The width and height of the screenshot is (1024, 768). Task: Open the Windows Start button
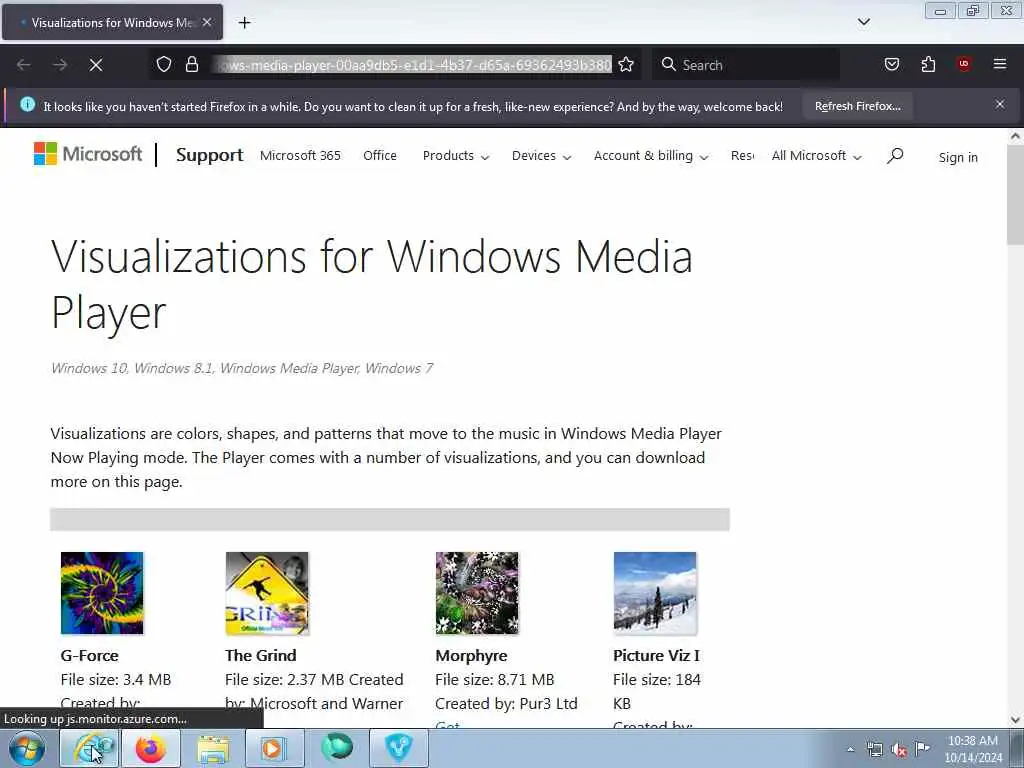(x=27, y=748)
